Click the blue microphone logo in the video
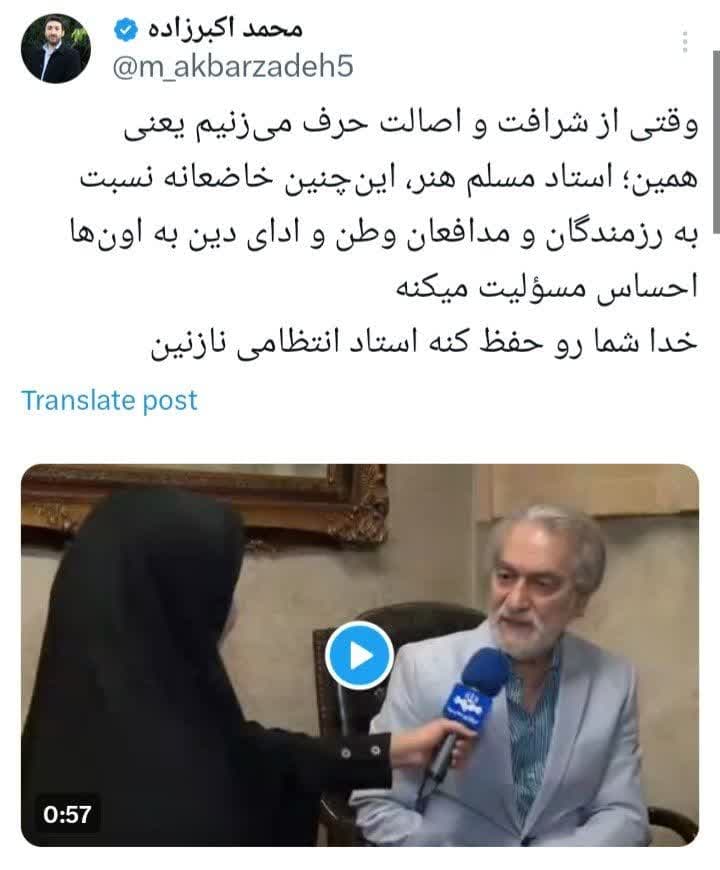The height and width of the screenshot is (870, 720). click(475, 696)
